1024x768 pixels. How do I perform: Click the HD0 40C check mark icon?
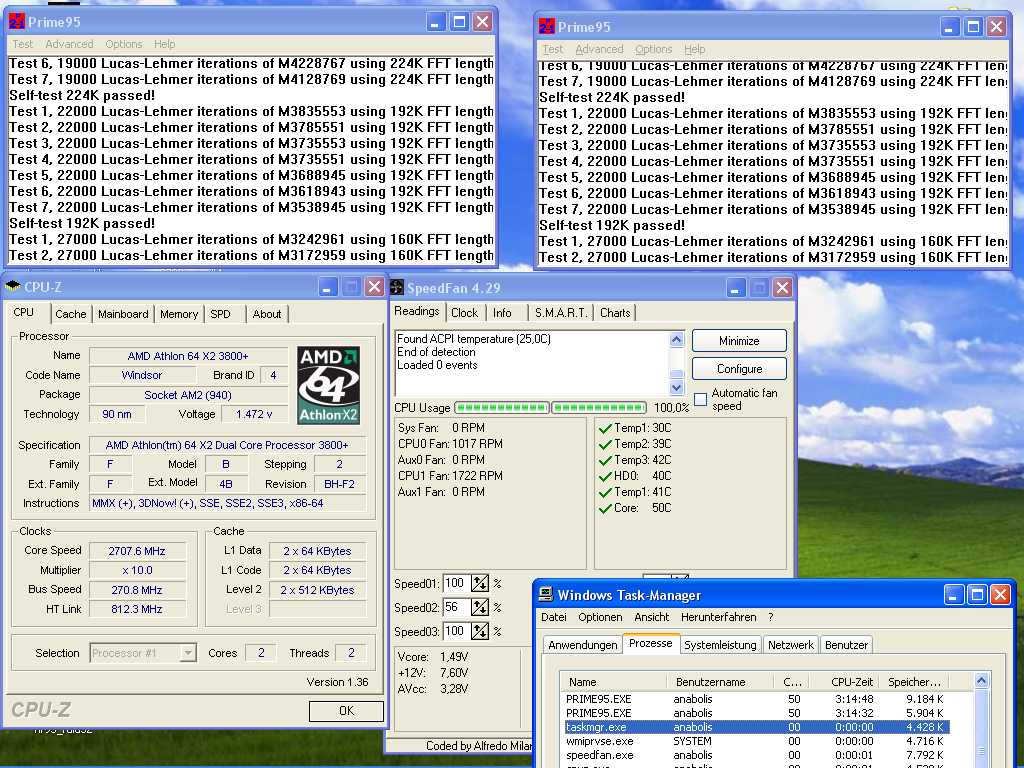[605, 476]
